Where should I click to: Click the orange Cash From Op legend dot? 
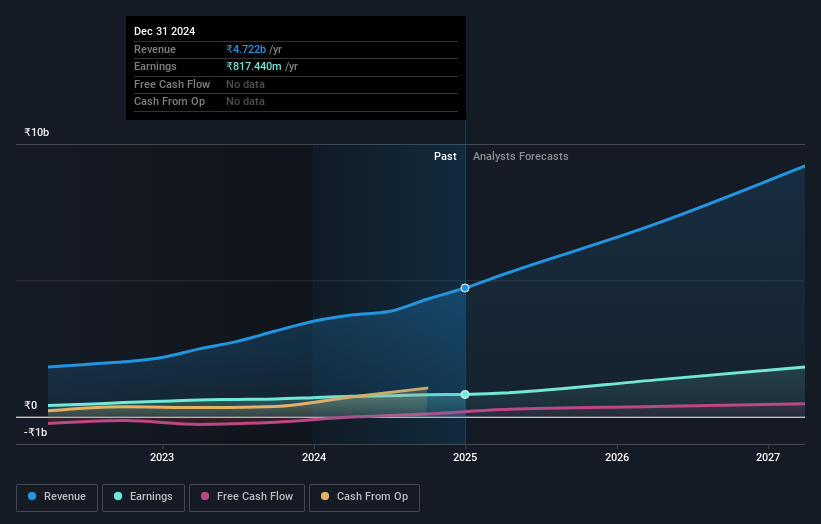[x=325, y=496]
